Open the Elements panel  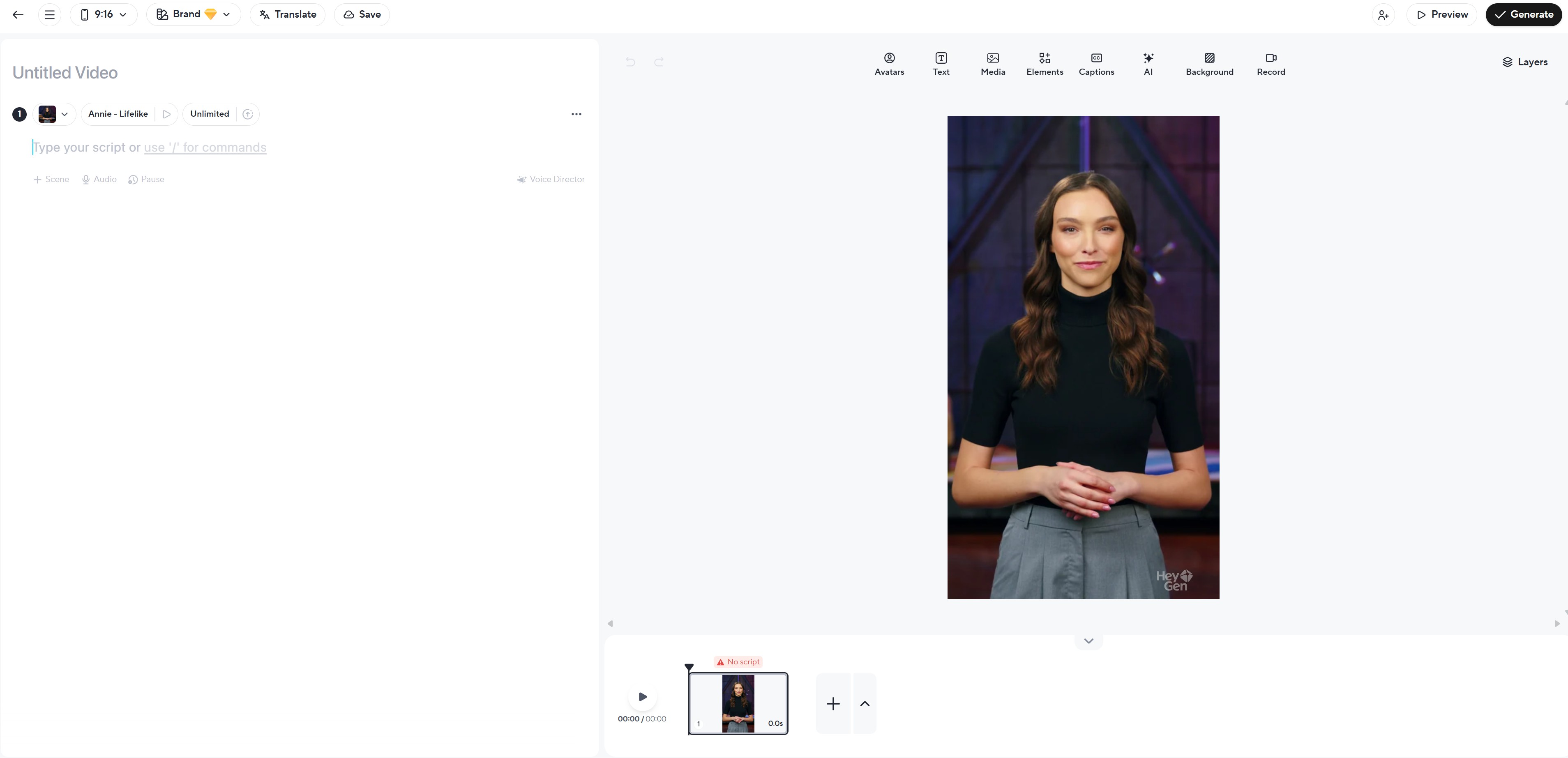pos(1044,63)
